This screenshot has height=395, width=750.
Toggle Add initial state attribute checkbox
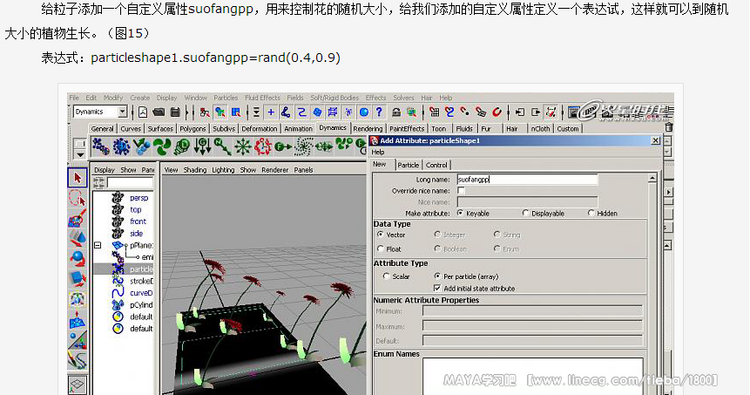(x=437, y=288)
